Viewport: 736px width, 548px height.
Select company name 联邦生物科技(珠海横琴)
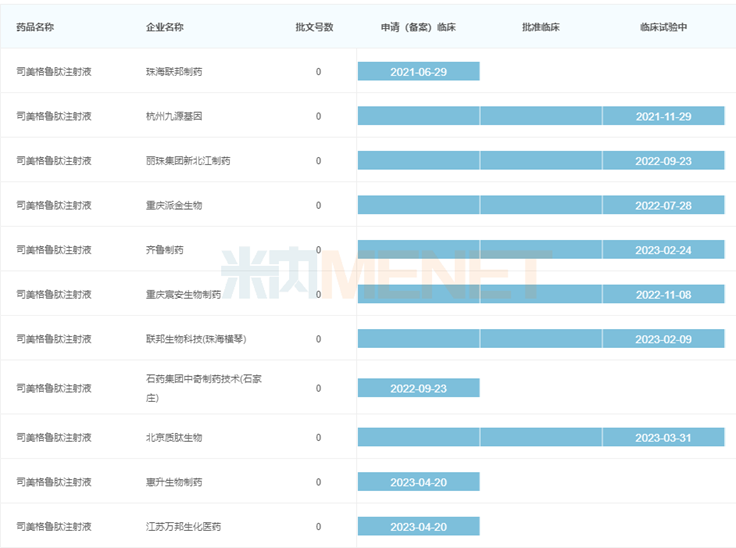pyautogui.click(x=196, y=339)
